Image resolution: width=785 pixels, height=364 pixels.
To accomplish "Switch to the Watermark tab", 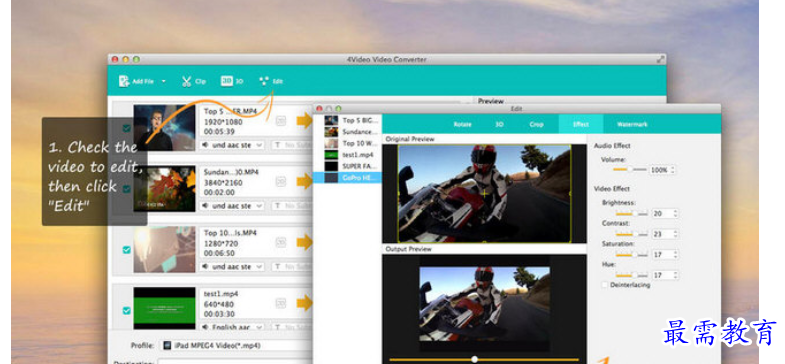I will click(632, 124).
